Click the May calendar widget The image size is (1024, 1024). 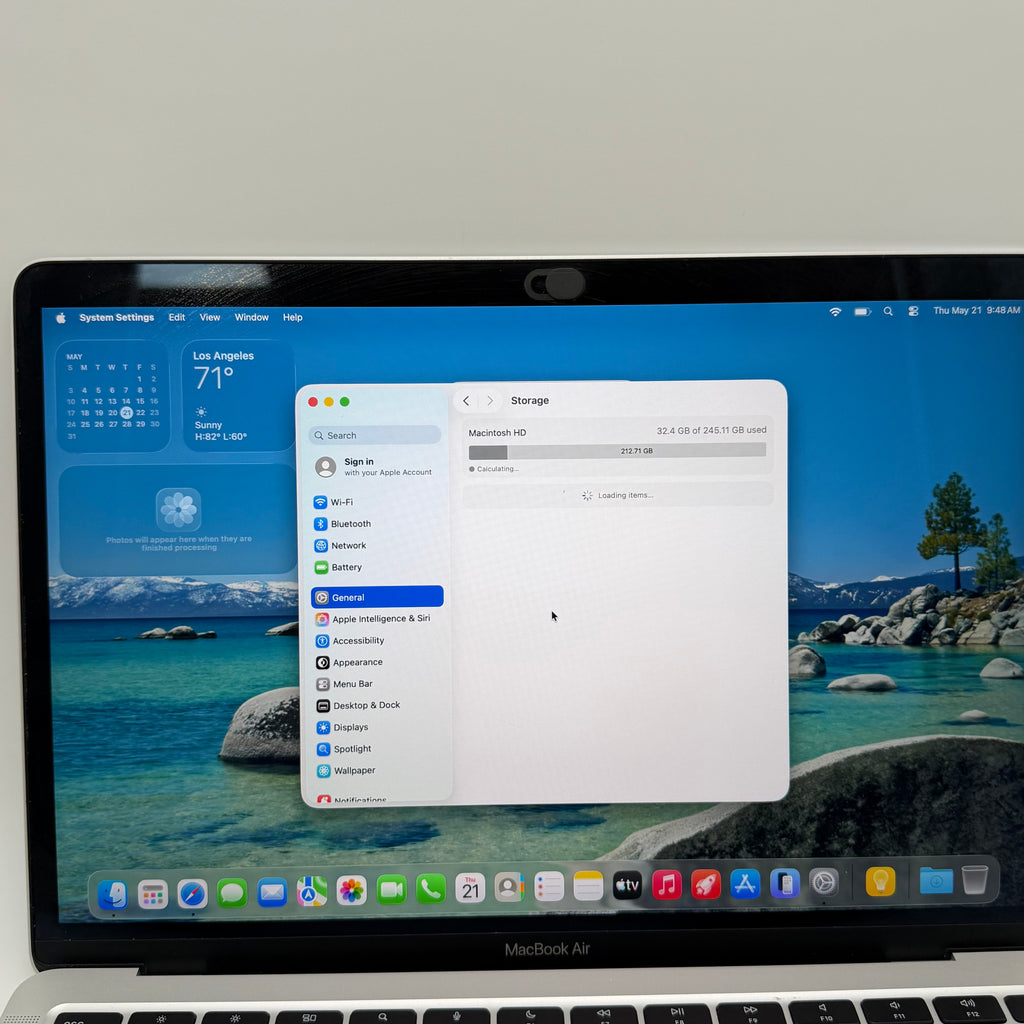point(113,396)
